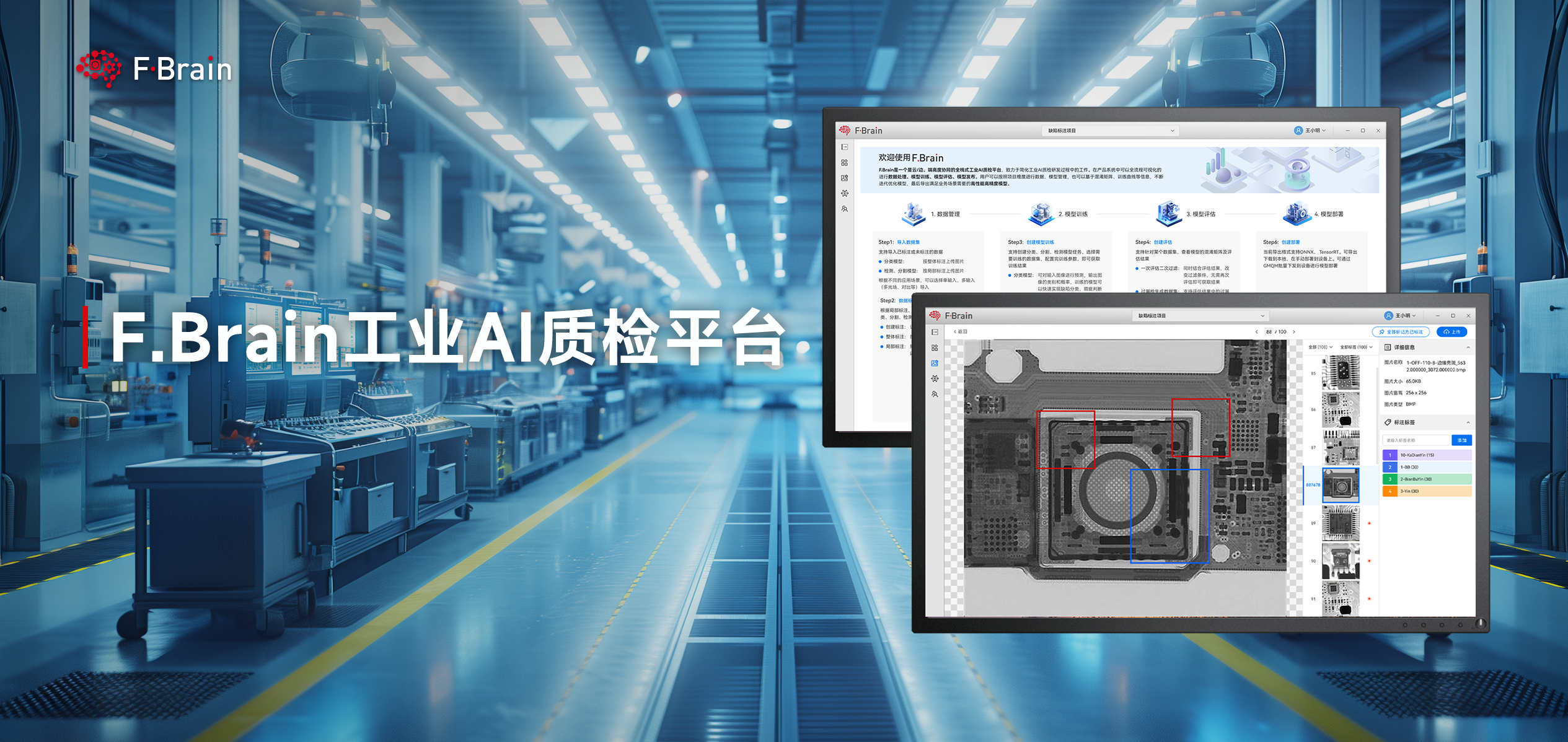Click F·Brain brain logo in welcome window title bar
The width and height of the screenshot is (1568, 742).
[x=845, y=130]
